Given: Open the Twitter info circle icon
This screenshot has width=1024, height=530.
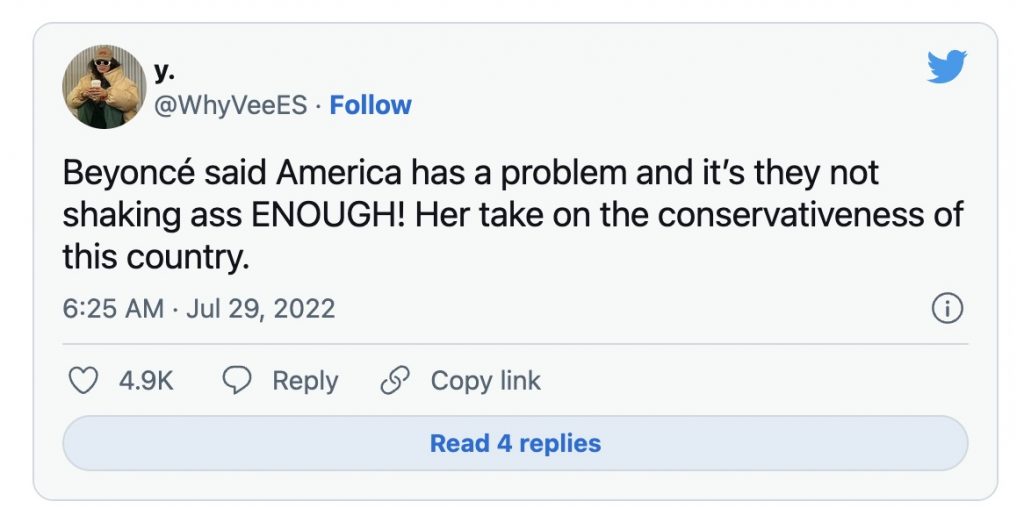Looking at the screenshot, I should click(x=946, y=309).
